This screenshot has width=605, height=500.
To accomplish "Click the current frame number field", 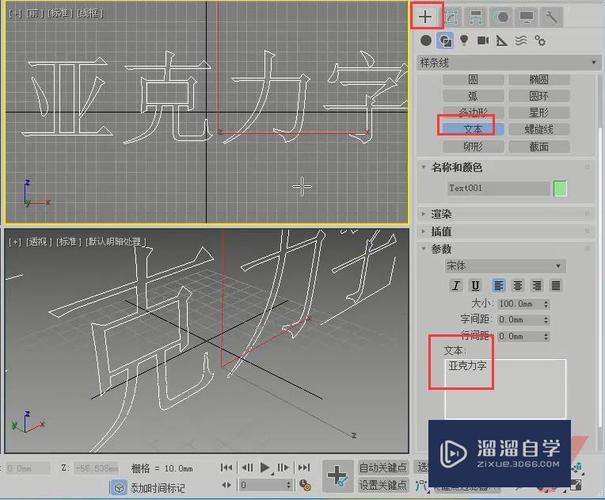I will coord(262,485).
